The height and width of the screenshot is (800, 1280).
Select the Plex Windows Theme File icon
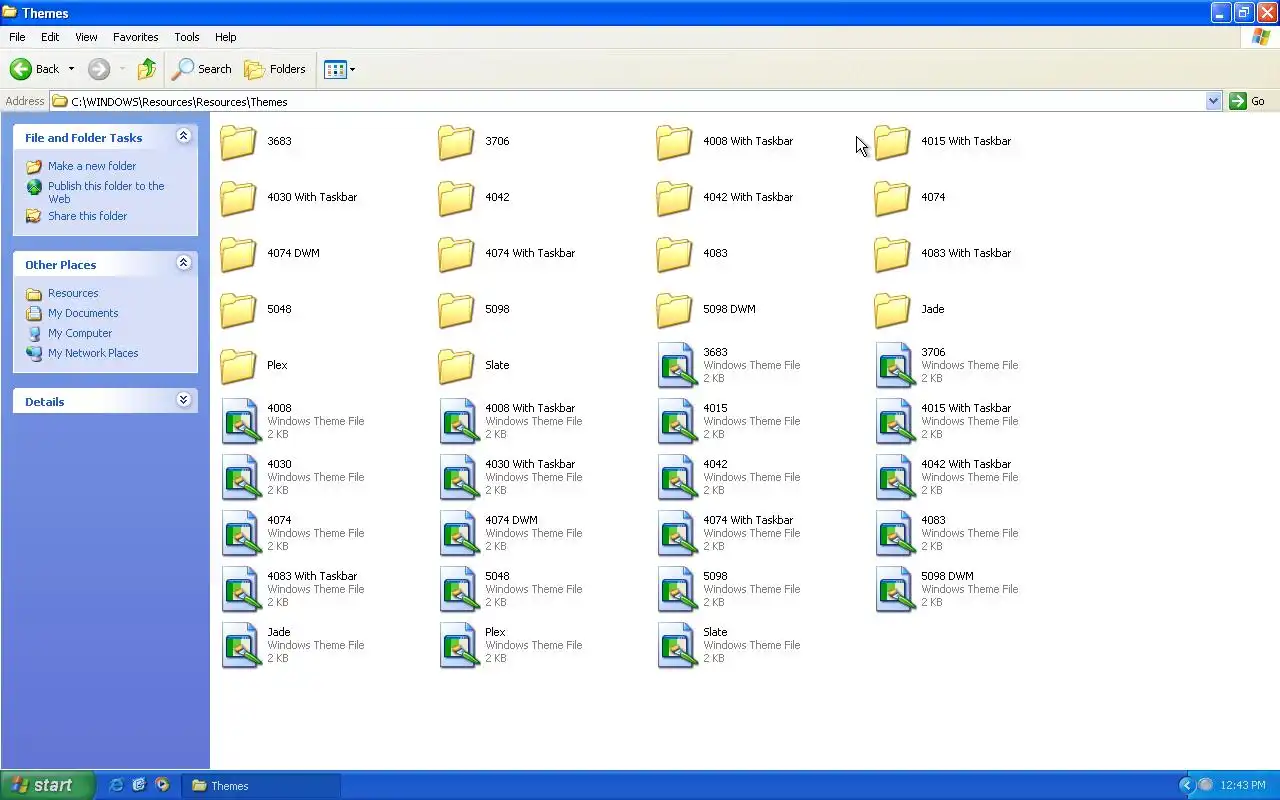458,645
